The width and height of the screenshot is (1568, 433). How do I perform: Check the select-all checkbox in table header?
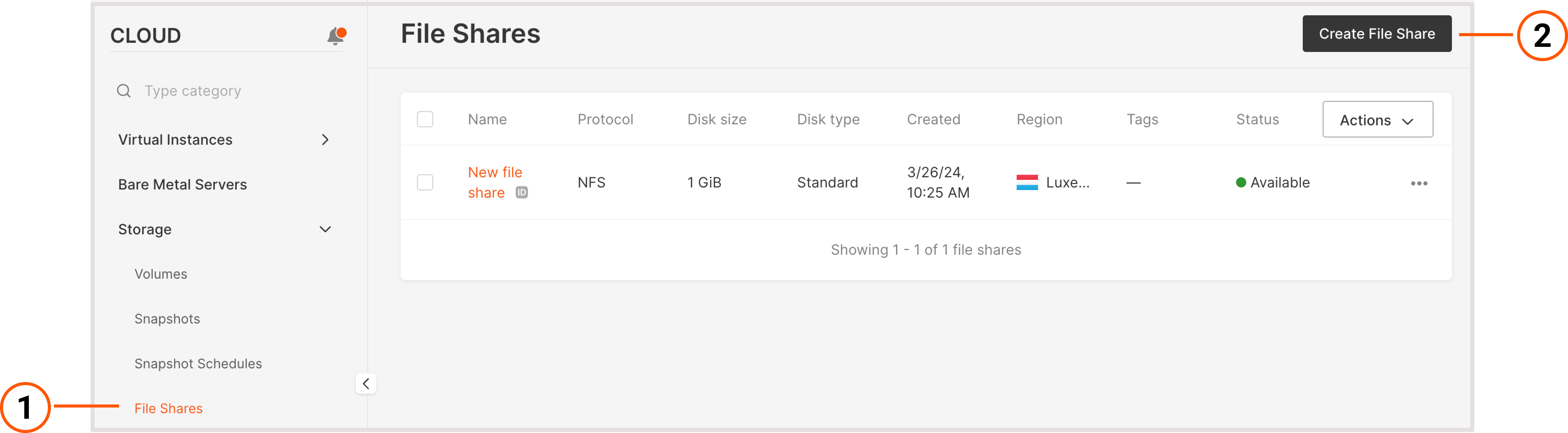point(425,119)
